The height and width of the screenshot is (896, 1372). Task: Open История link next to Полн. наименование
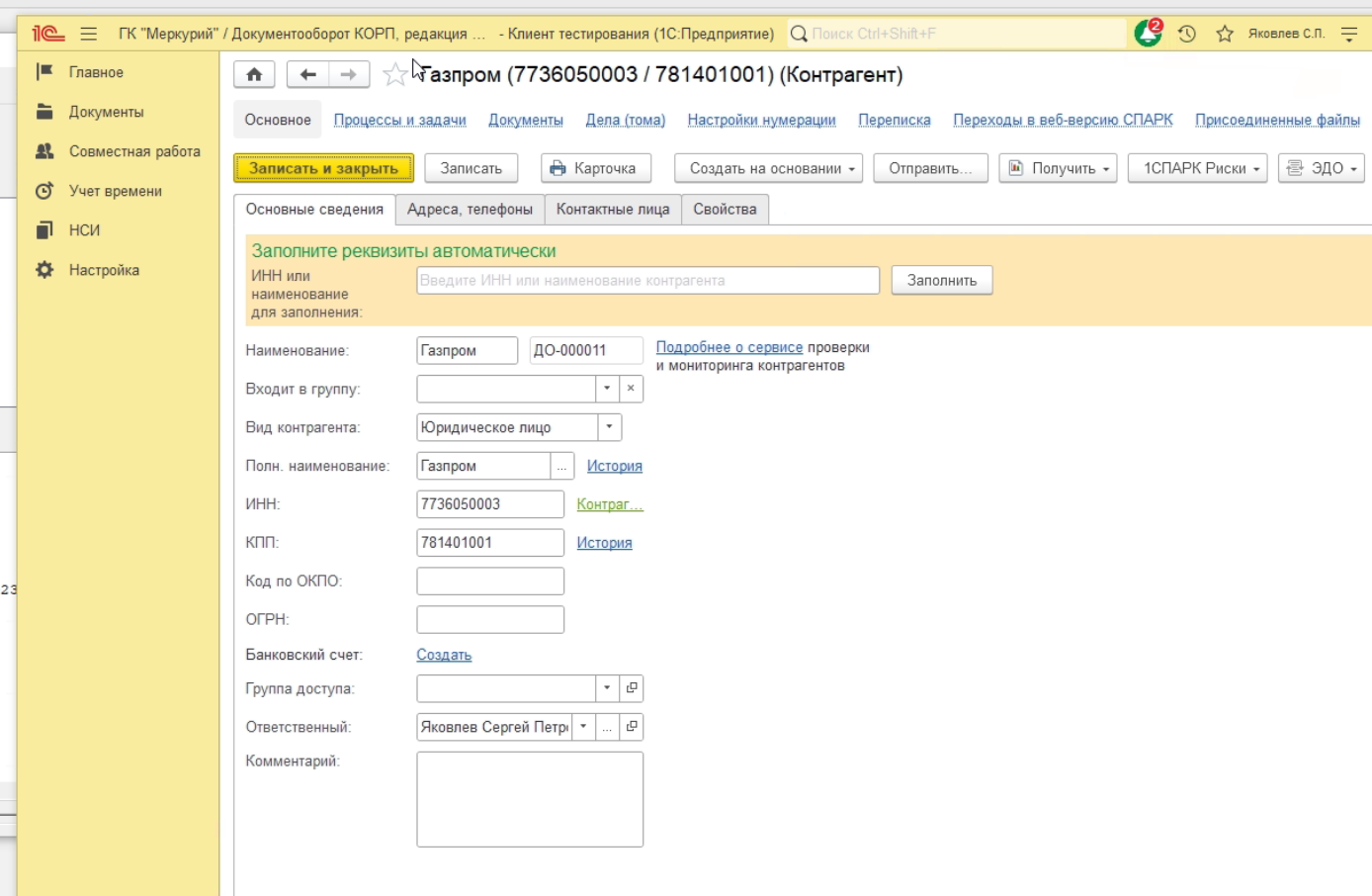pyautogui.click(x=615, y=466)
